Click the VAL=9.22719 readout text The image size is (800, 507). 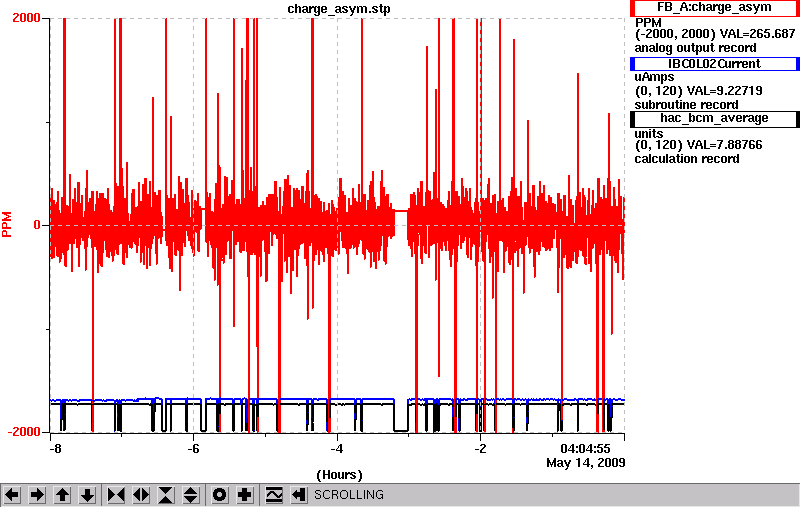pos(724,91)
